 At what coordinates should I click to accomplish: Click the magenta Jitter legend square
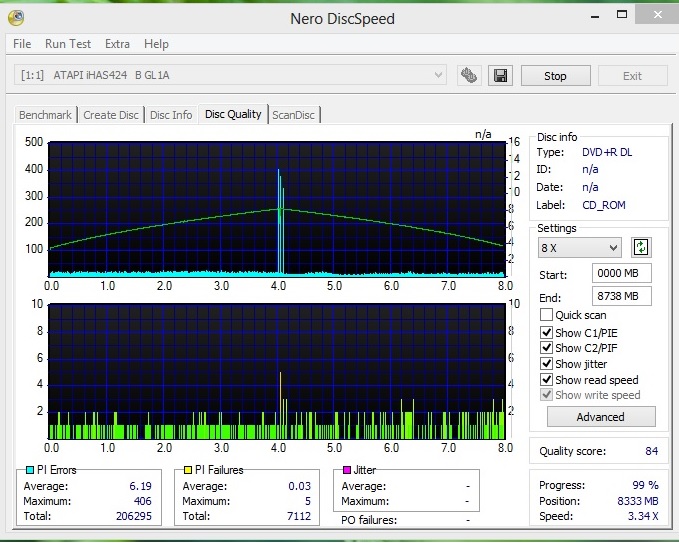click(x=346, y=470)
